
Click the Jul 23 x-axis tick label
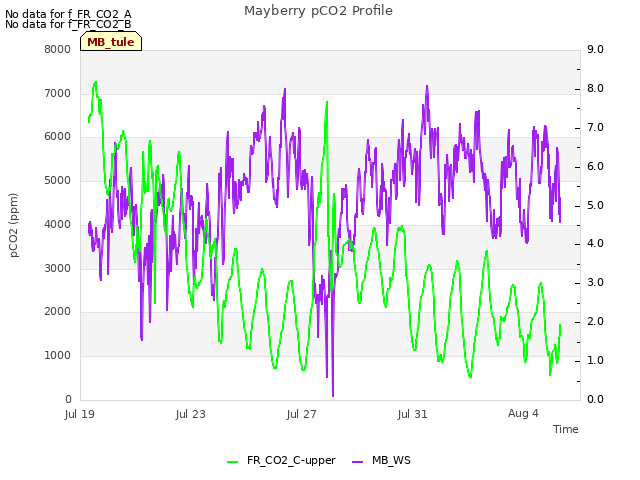(191, 414)
